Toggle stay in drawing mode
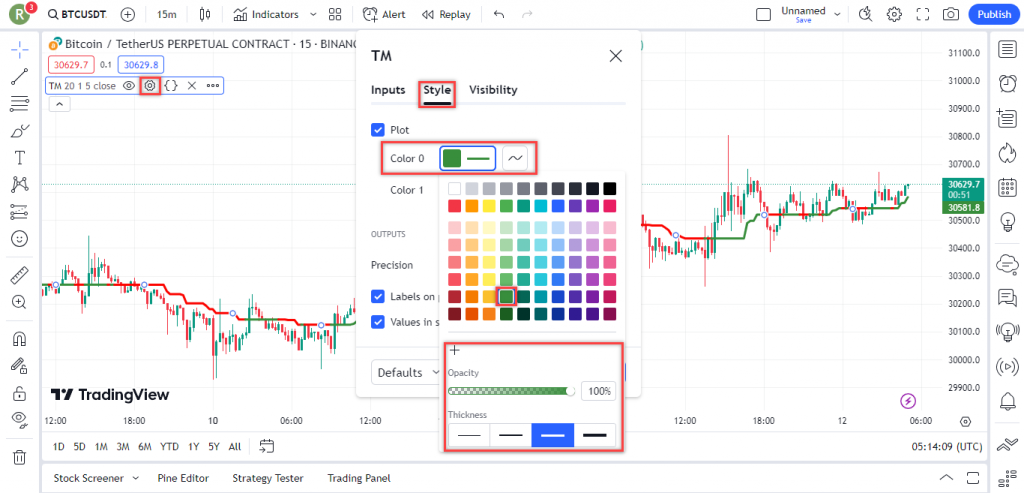1024x493 pixels. pos(20,365)
